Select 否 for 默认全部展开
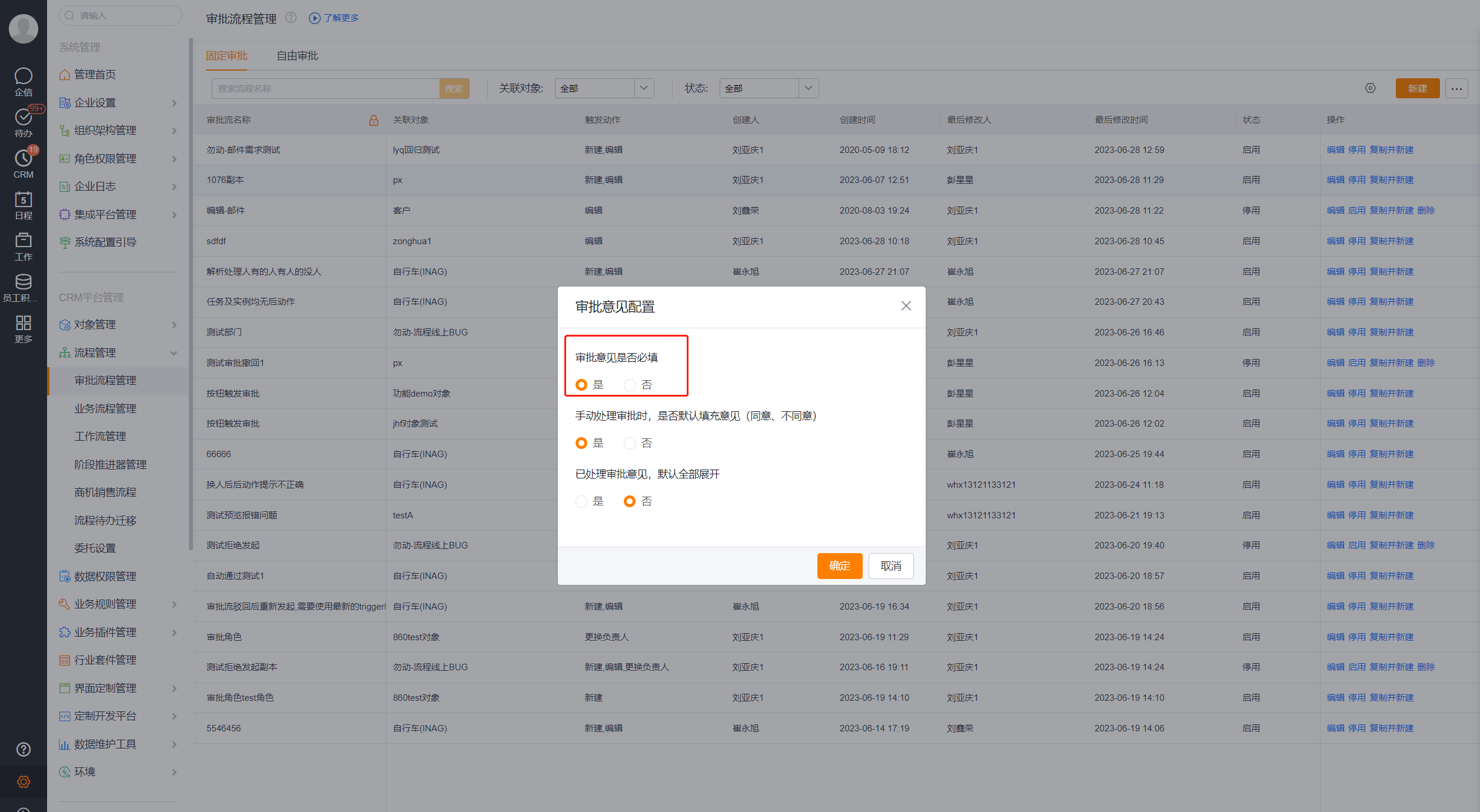The height and width of the screenshot is (812, 1480). [630, 501]
